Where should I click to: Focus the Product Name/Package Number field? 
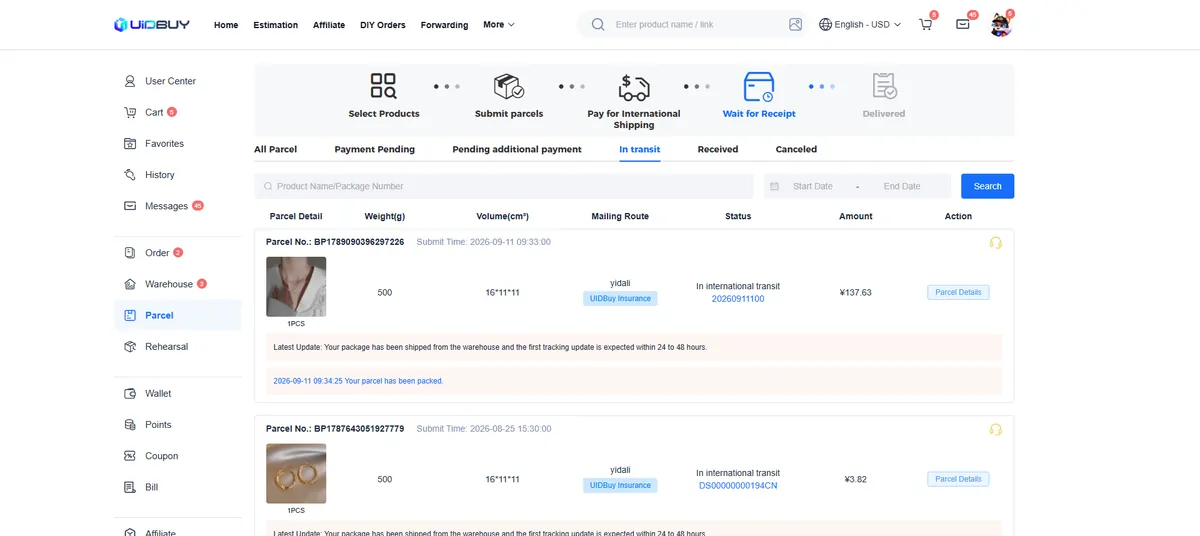tap(504, 186)
